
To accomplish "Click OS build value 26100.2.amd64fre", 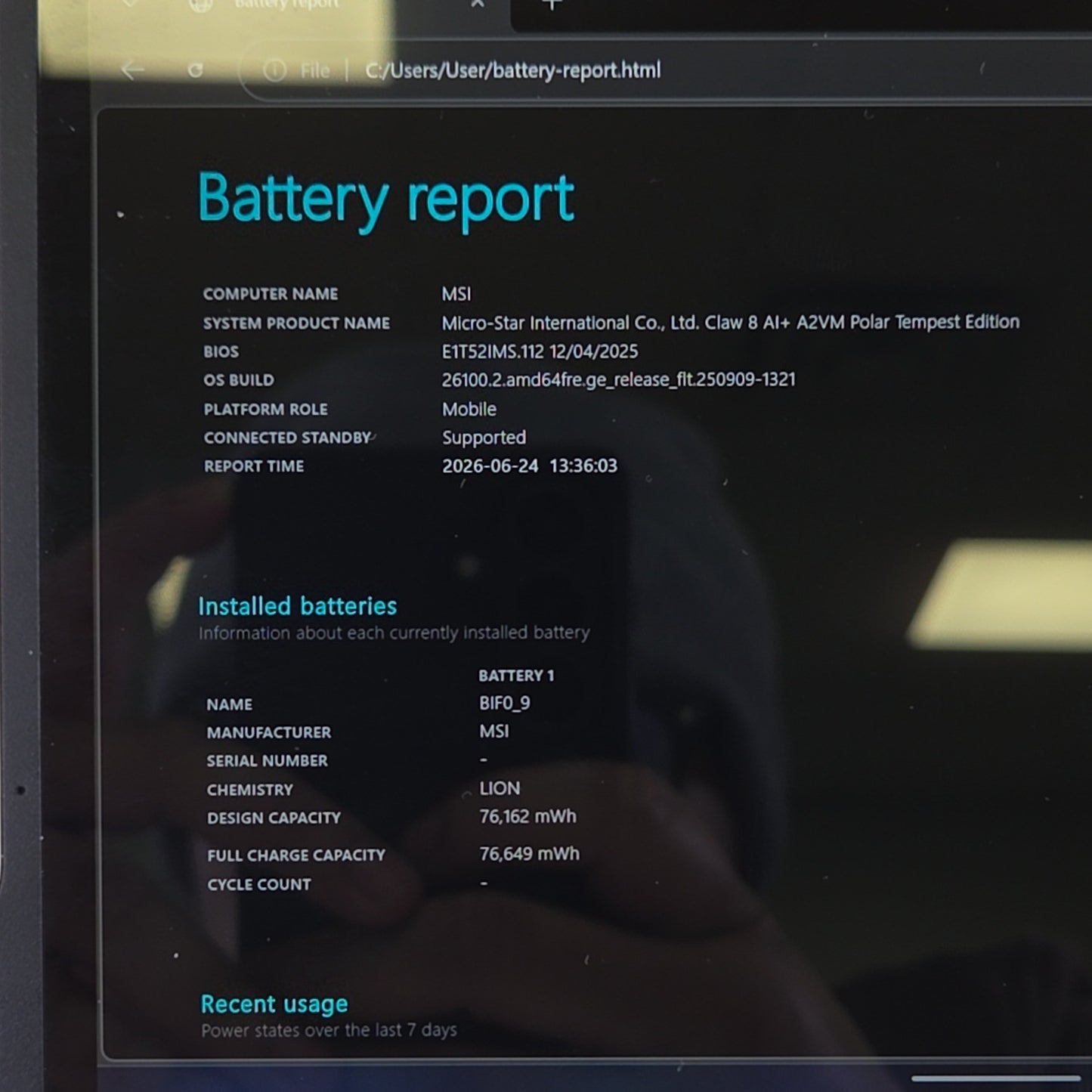I will (618, 379).
